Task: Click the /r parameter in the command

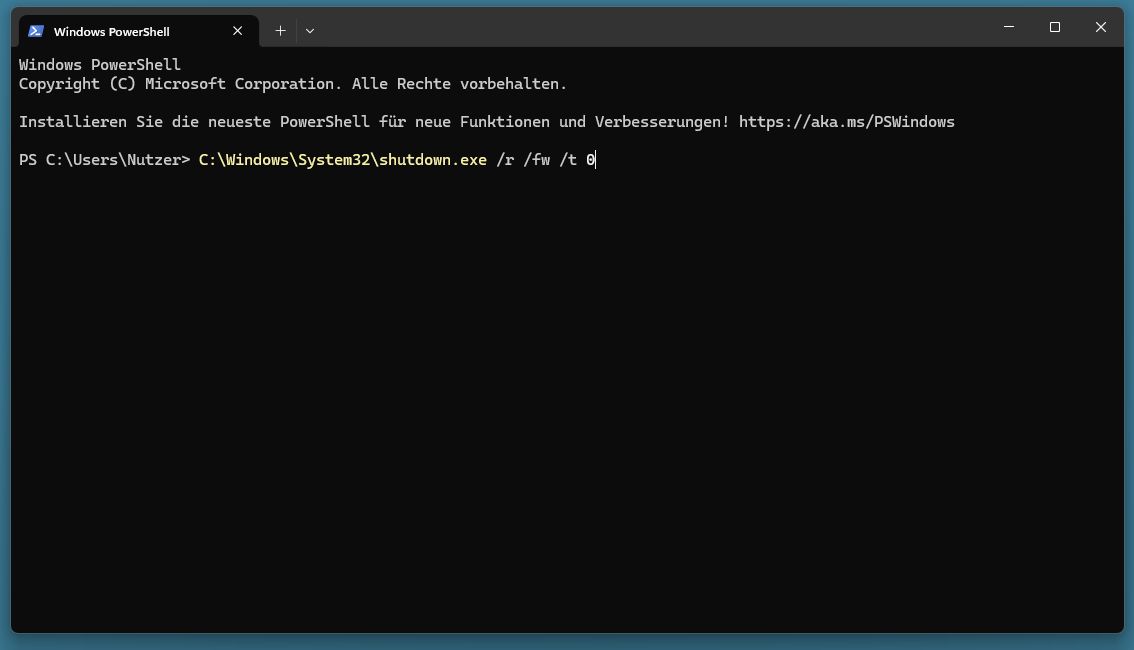Action: click(x=505, y=160)
